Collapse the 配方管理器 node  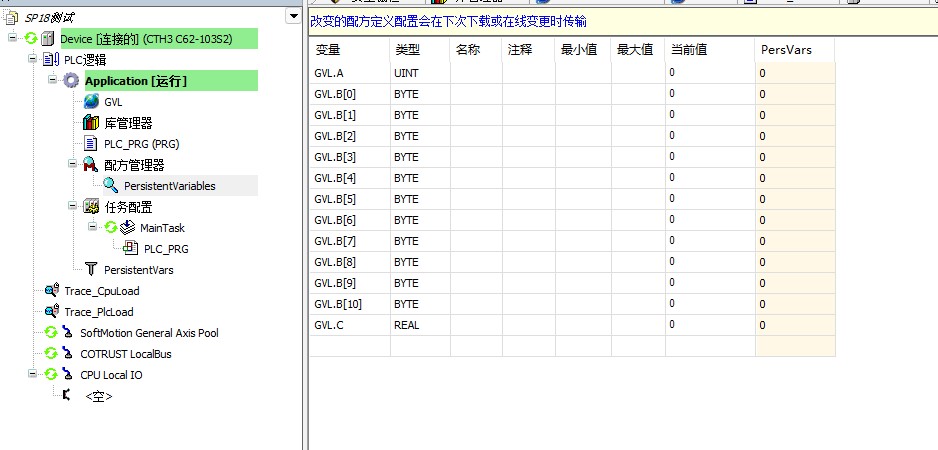point(72,163)
